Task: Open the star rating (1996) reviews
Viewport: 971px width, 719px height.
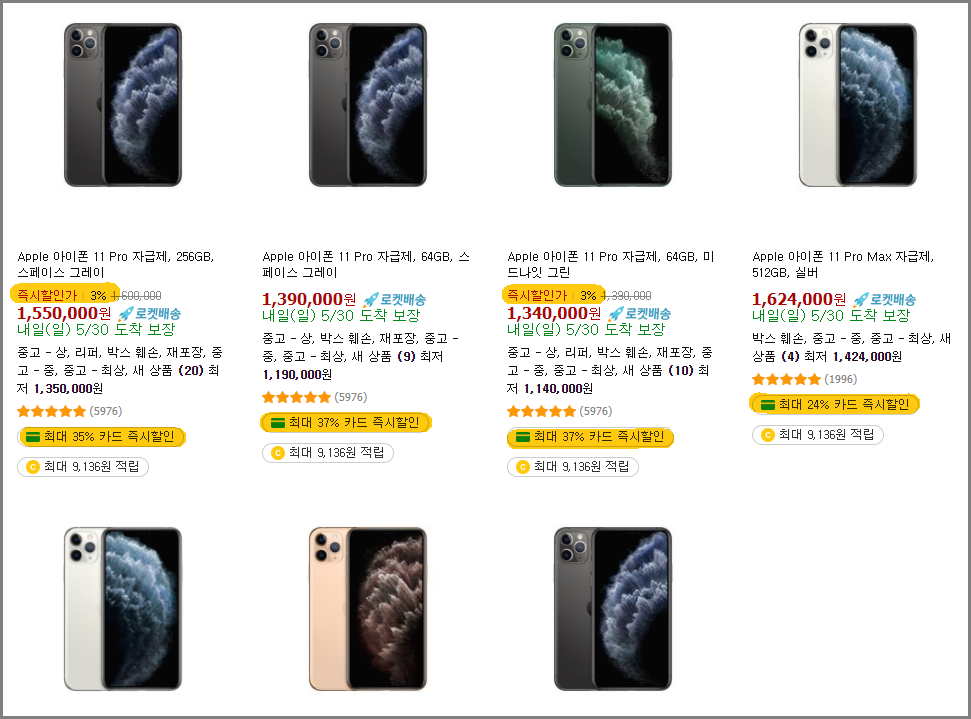Action: [x=804, y=379]
